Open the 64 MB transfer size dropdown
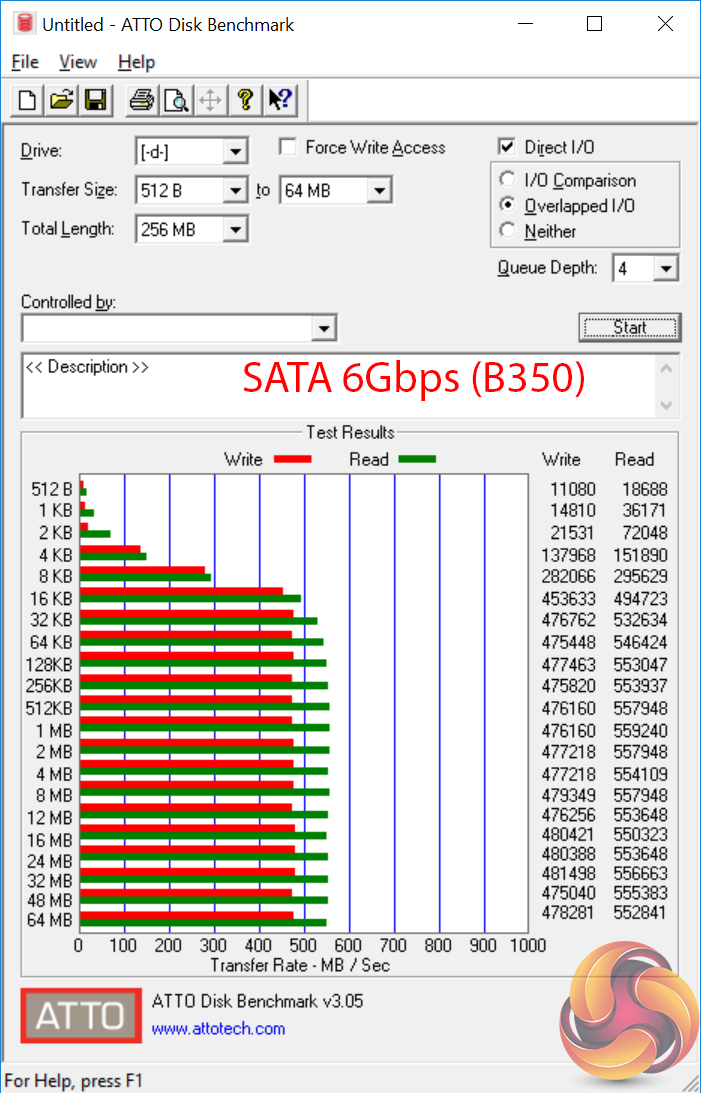Image resolution: width=701 pixels, height=1093 pixels. [379, 190]
